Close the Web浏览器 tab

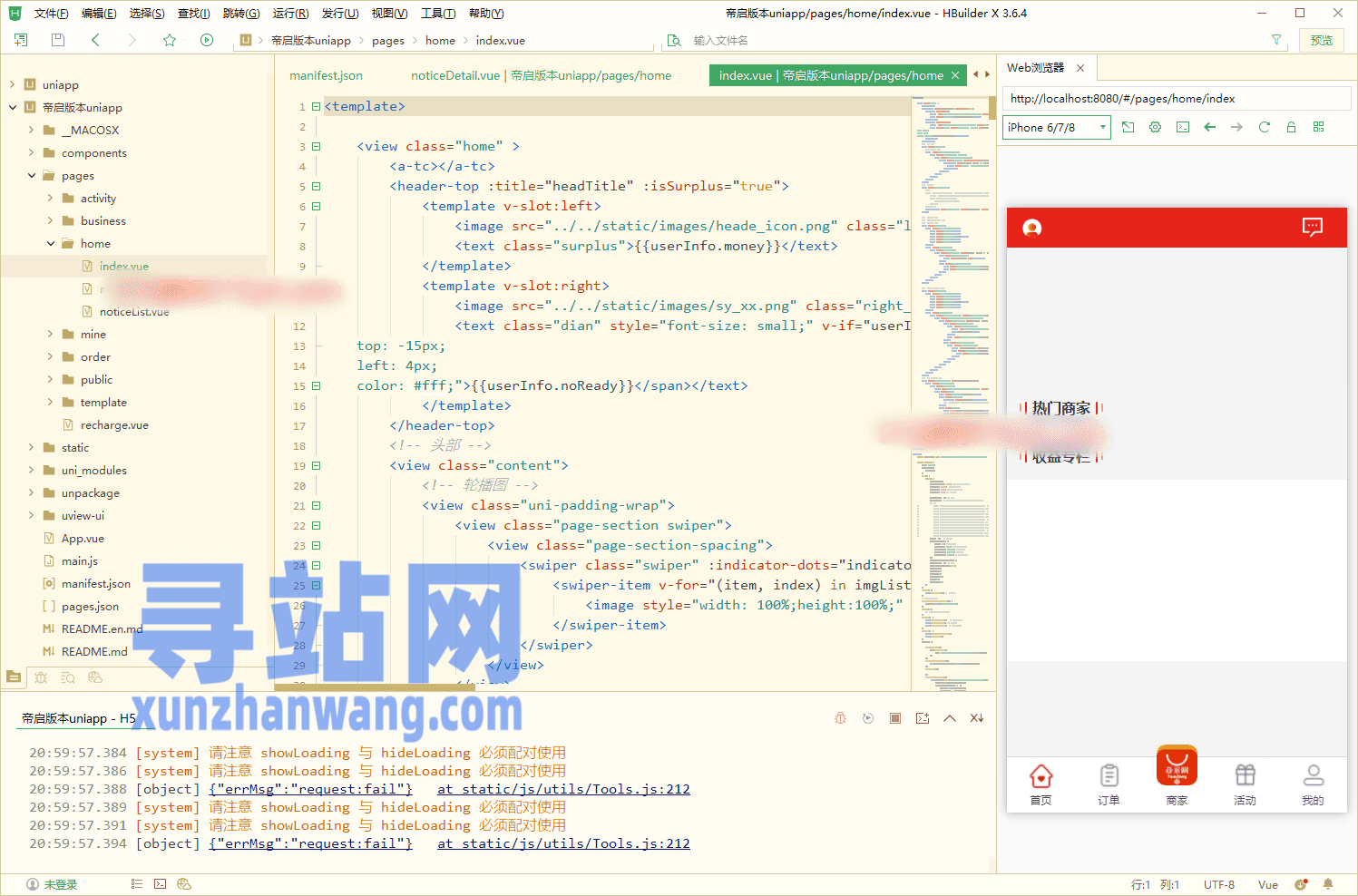coord(1080,68)
